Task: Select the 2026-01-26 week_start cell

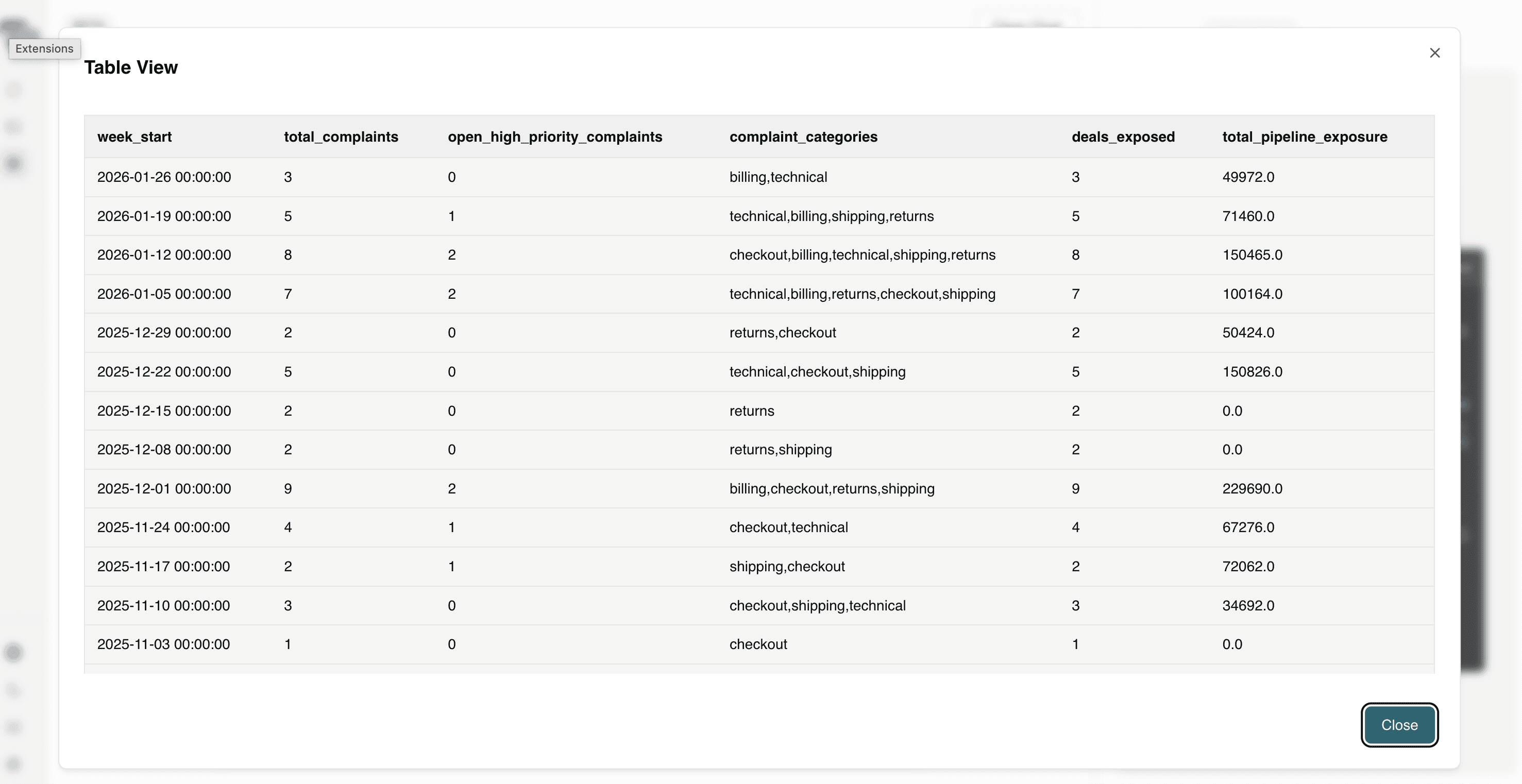Action: pyautogui.click(x=164, y=177)
